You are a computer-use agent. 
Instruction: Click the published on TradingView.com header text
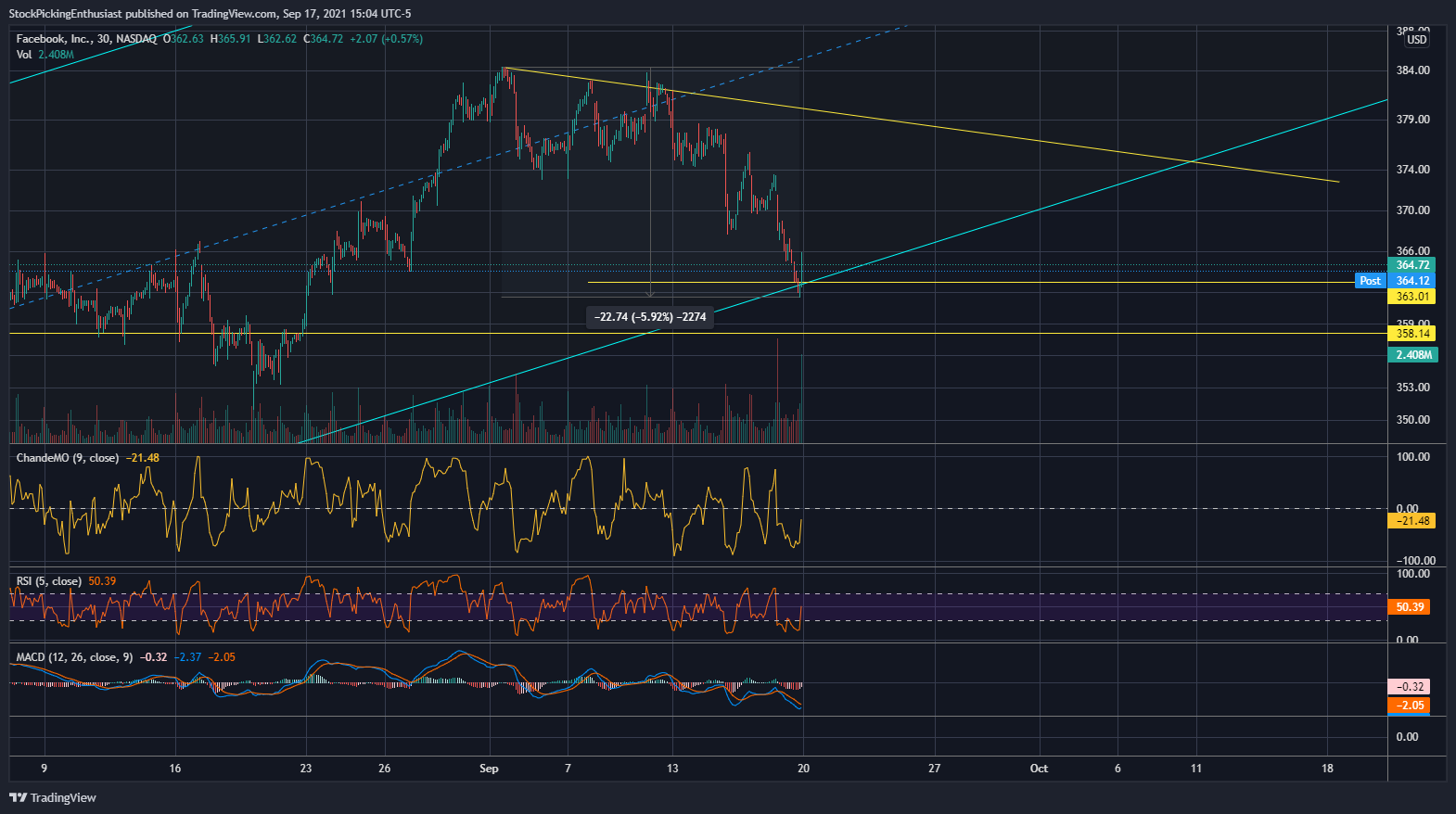pyautogui.click(x=201, y=14)
